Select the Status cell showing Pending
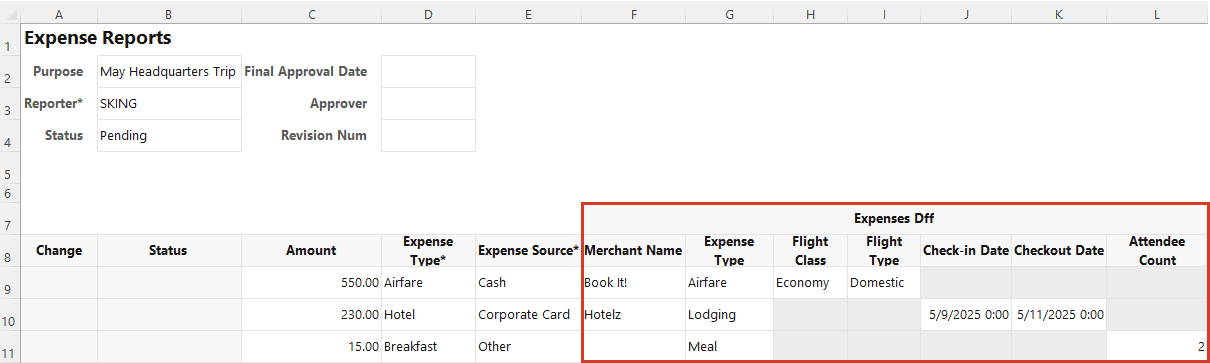Viewport: 1210px width, 363px height. coord(169,136)
